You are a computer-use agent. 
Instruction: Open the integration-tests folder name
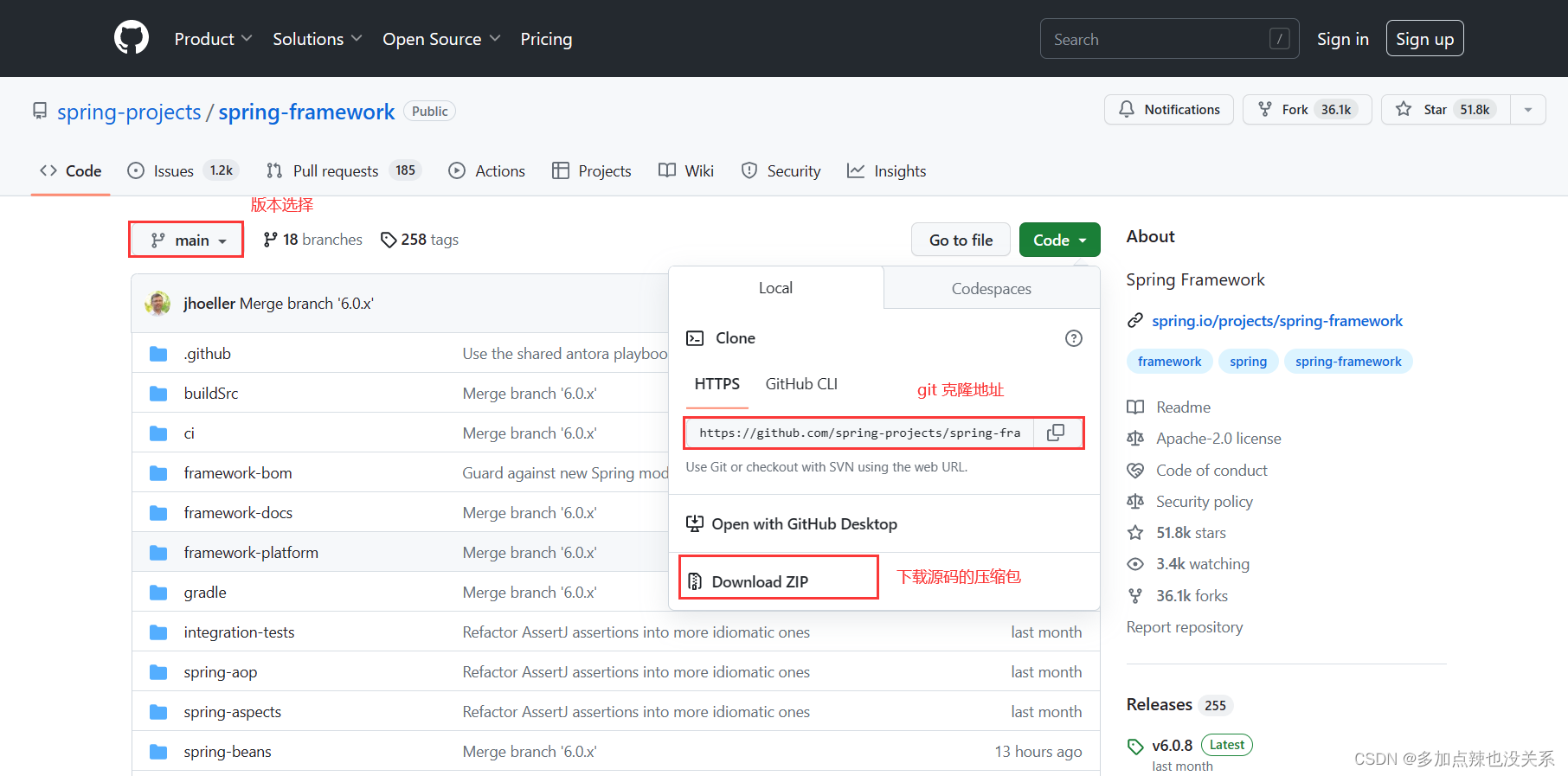(239, 632)
